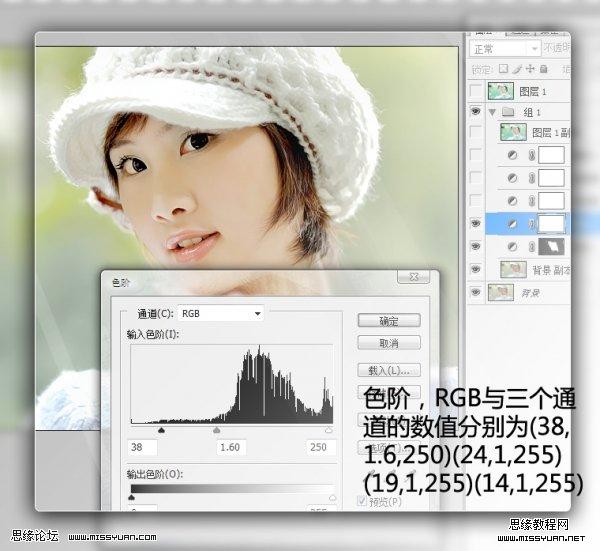Click the 确定 button in Levels dialog
Image resolution: width=600 pixels, height=551 pixels.
[388, 320]
